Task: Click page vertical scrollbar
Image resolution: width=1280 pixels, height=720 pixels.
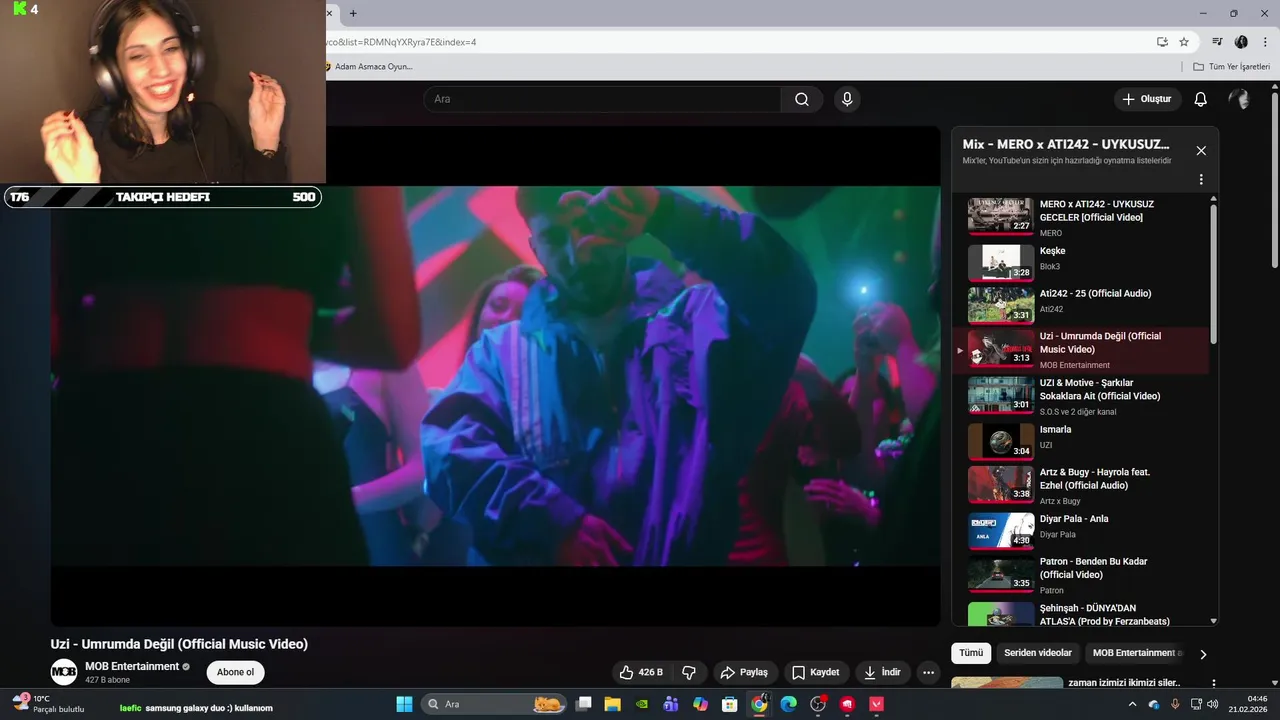Action: point(1274,180)
